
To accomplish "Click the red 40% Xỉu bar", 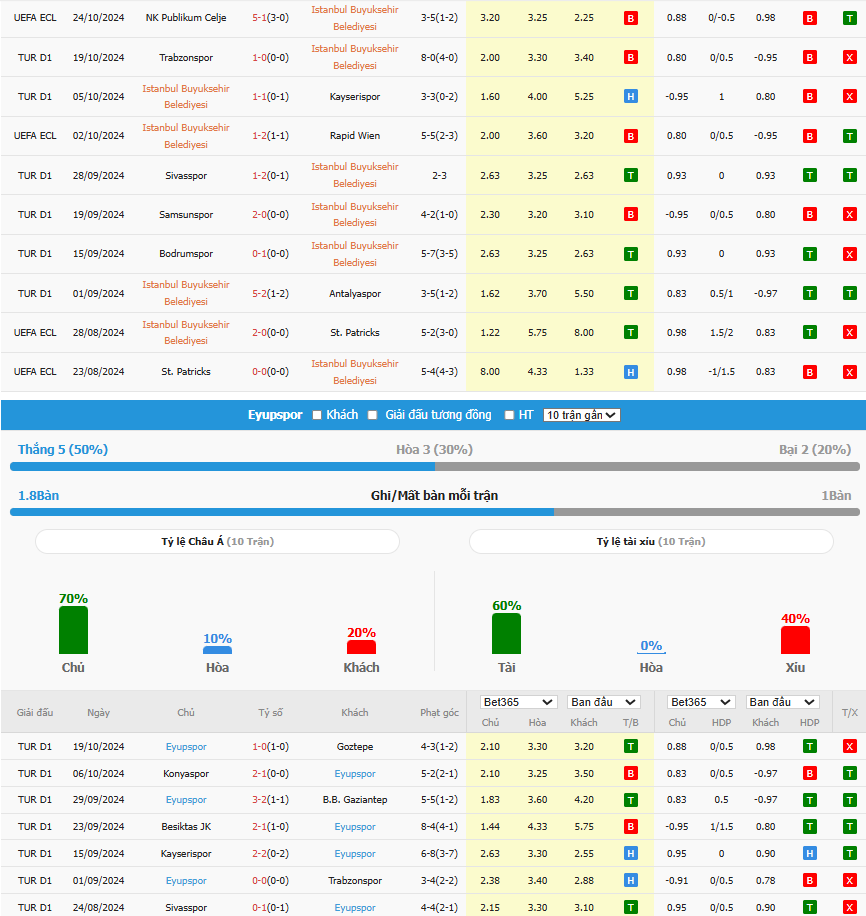I will 795,640.
